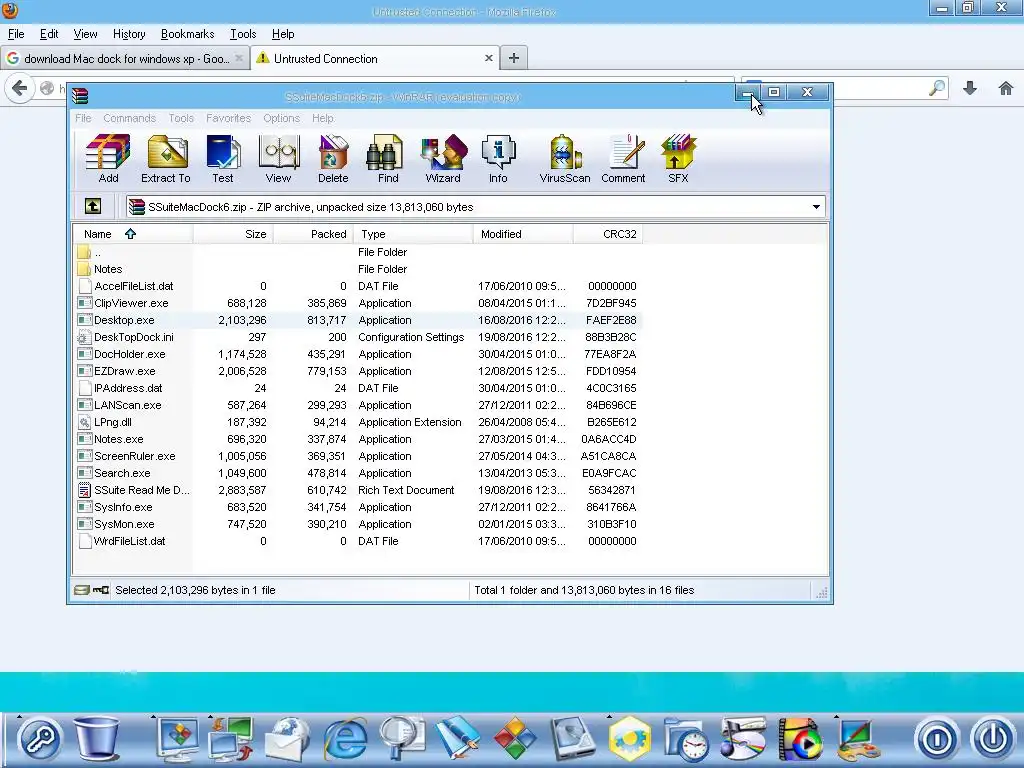Click Firefox home icon

click(x=1006, y=88)
